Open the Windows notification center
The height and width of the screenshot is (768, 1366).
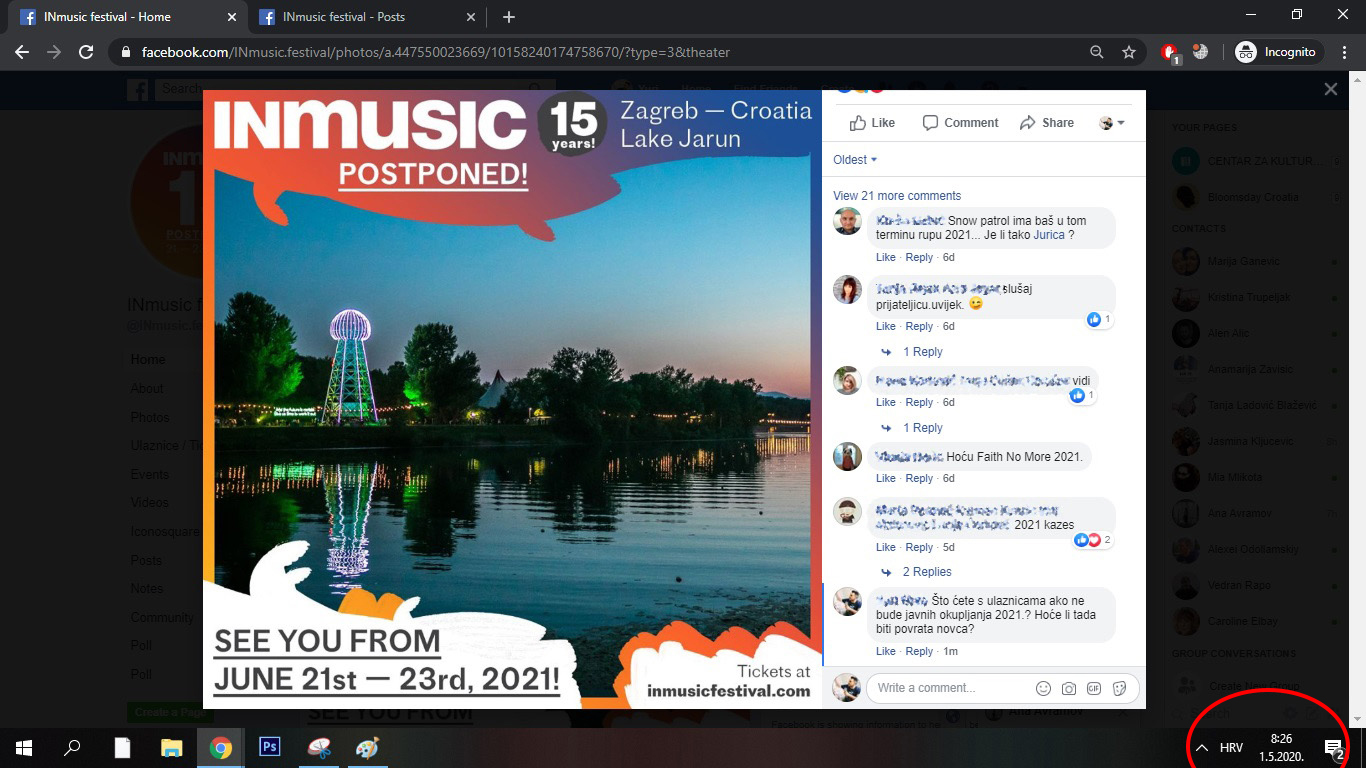(1334, 747)
